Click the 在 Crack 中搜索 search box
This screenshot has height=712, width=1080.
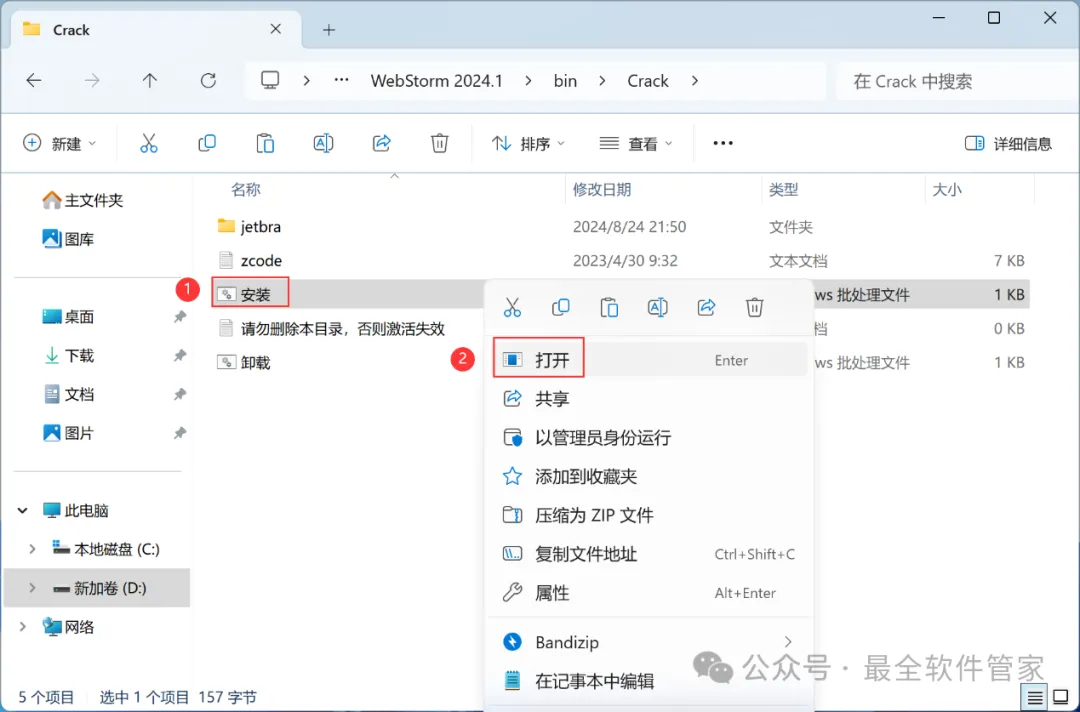click(x=957, y=81)
